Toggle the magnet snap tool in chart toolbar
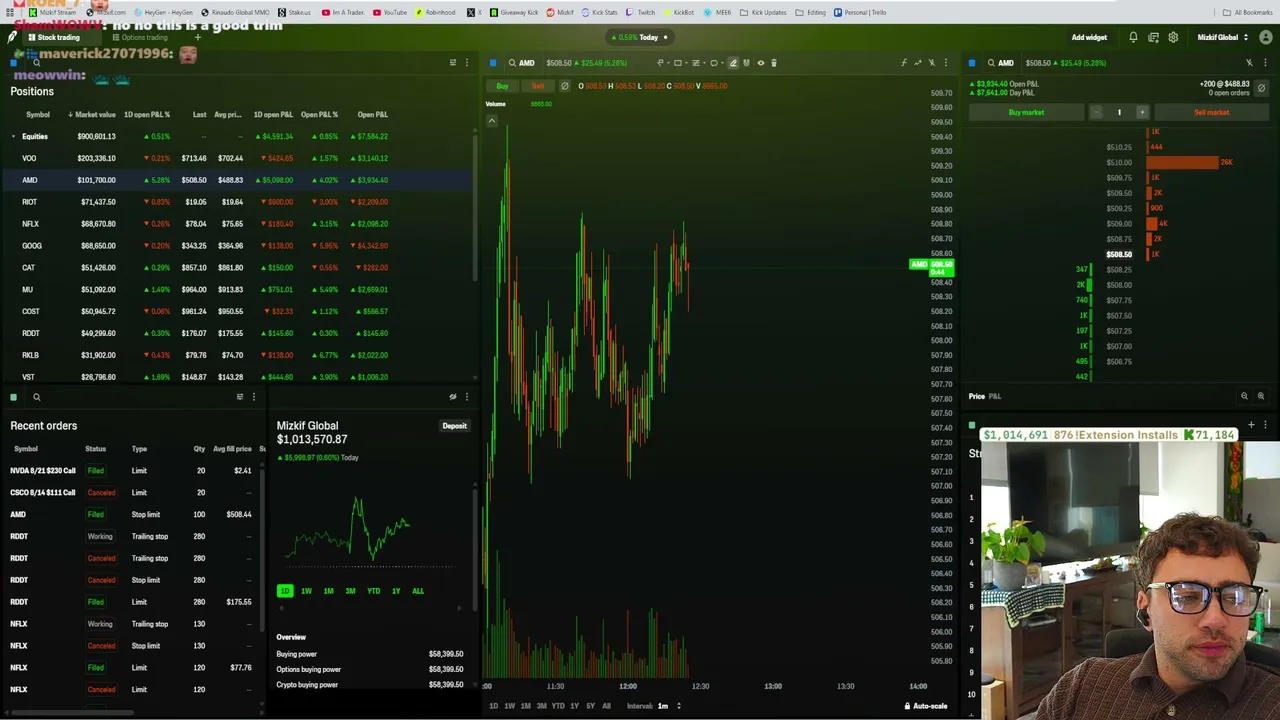The width and height of the screenshot is (1280, 720). 746,63
